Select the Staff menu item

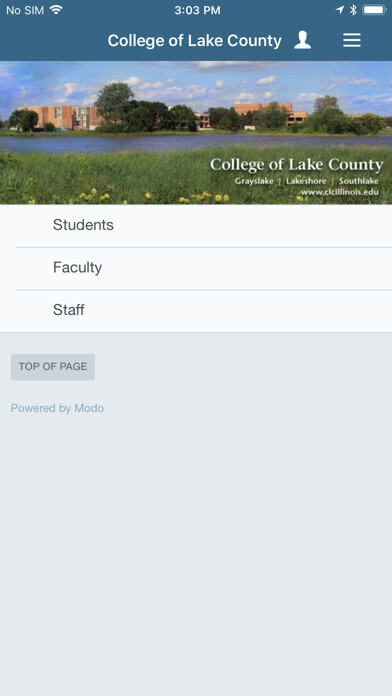196,310
